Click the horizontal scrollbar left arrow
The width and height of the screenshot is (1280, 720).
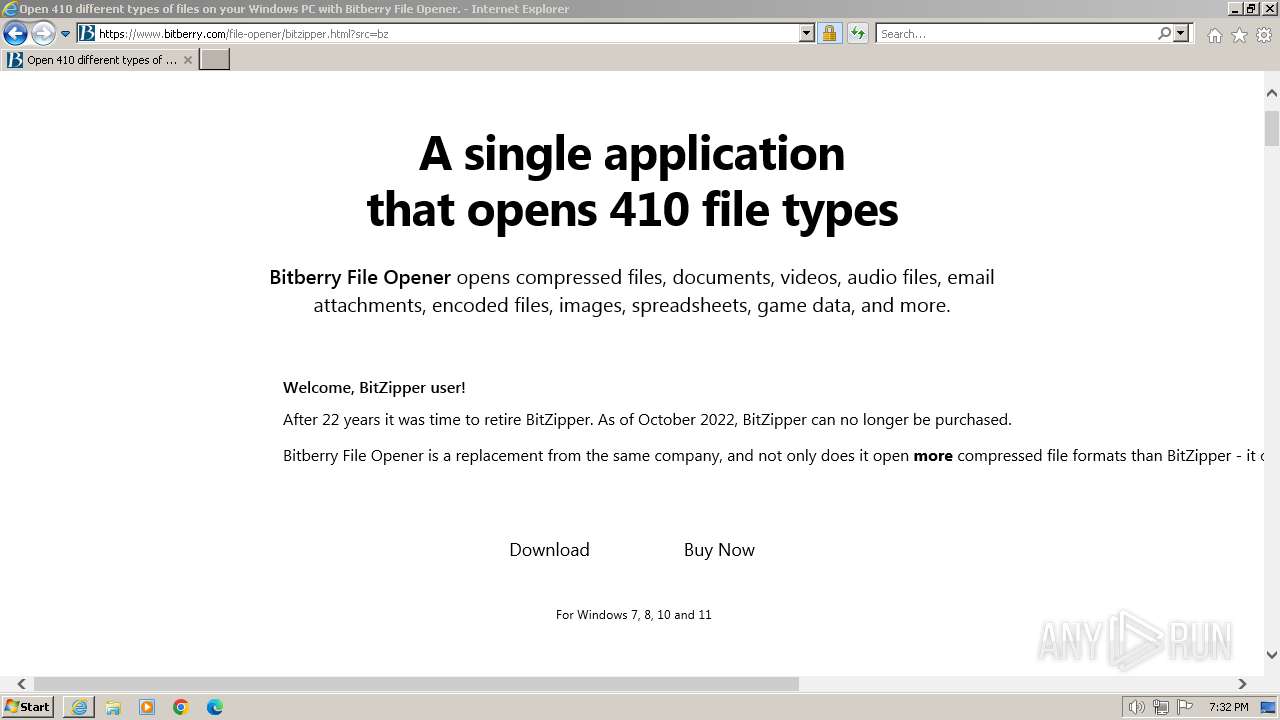pyautogui.click(x=21, y=684)
